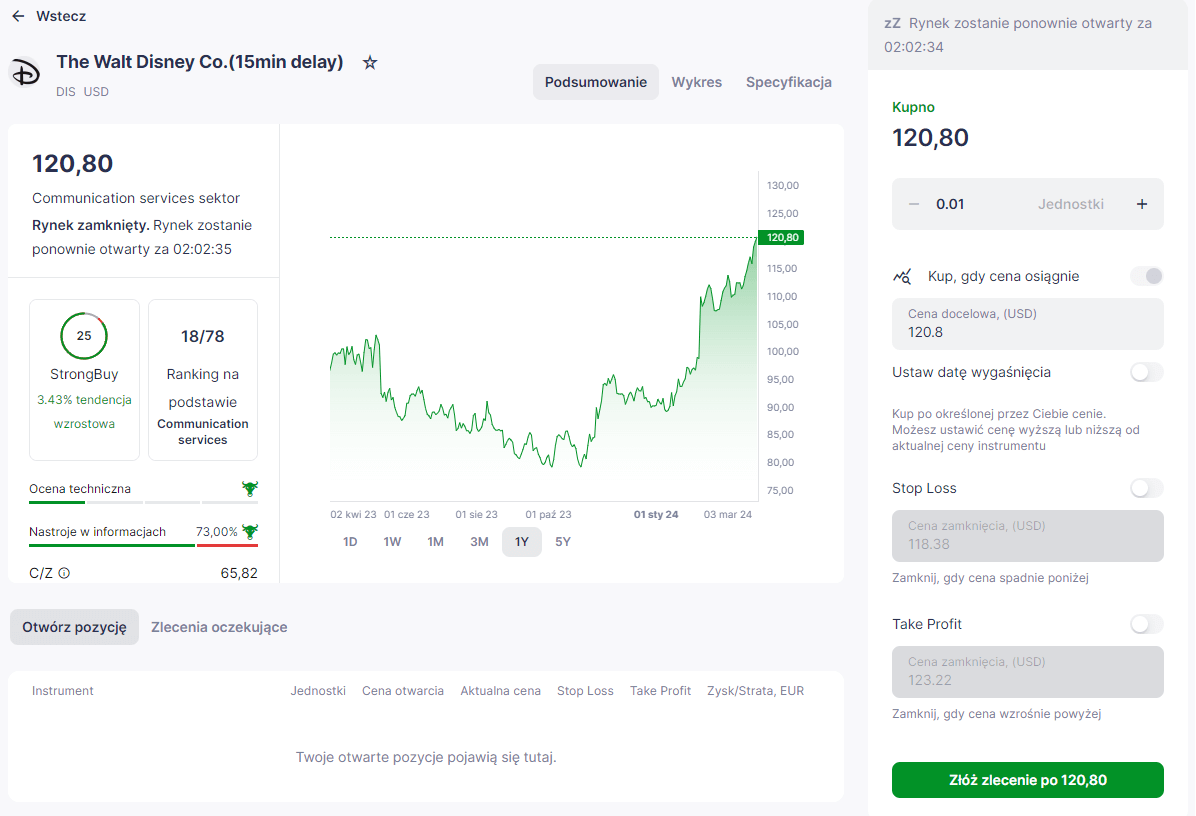Select the 3M chart range

click(479, 541)
